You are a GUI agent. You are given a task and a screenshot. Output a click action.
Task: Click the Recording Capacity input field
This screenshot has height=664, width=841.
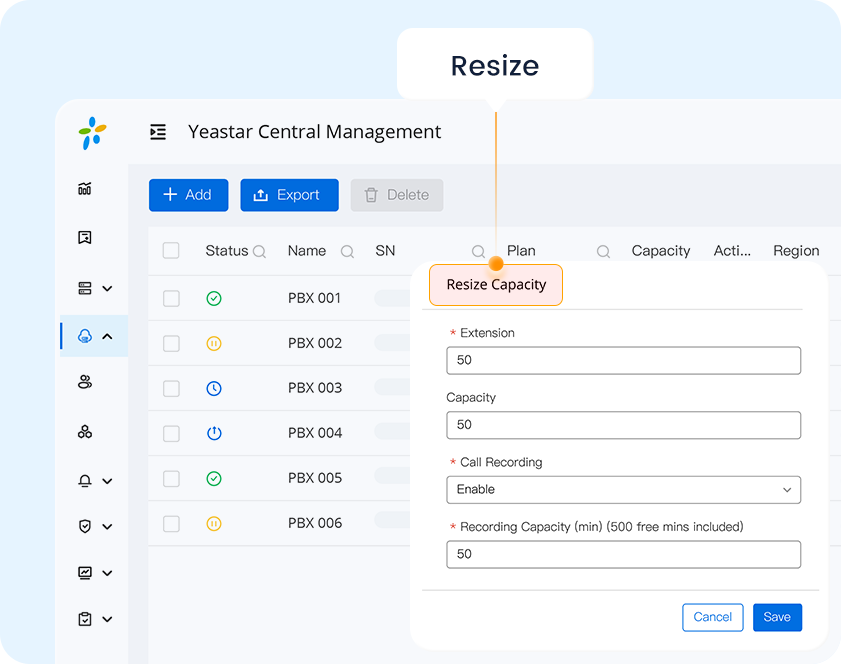pyautogui.click(x=623, y=554)
